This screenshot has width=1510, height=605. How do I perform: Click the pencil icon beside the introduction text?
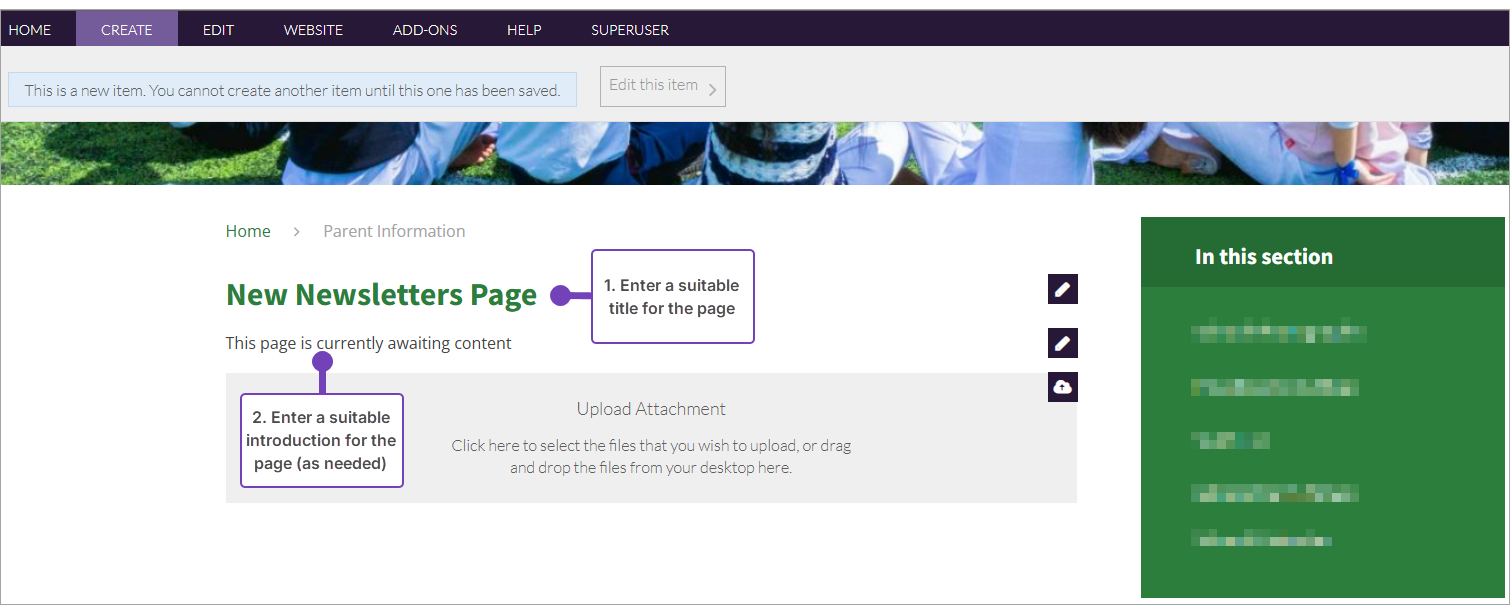tap(1062, 343)
